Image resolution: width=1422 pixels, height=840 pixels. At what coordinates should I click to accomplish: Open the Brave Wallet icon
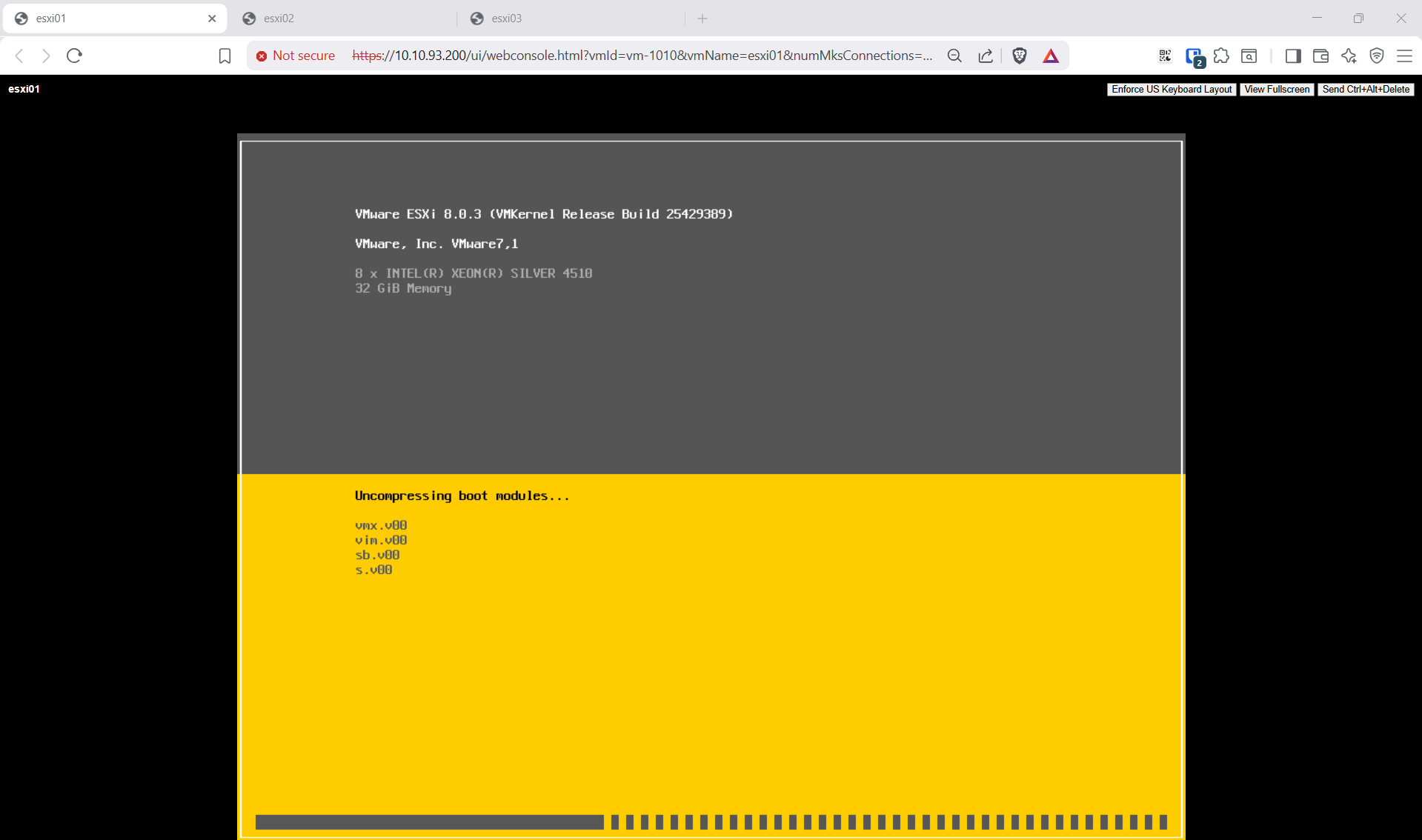click(x=1320, y=56)
